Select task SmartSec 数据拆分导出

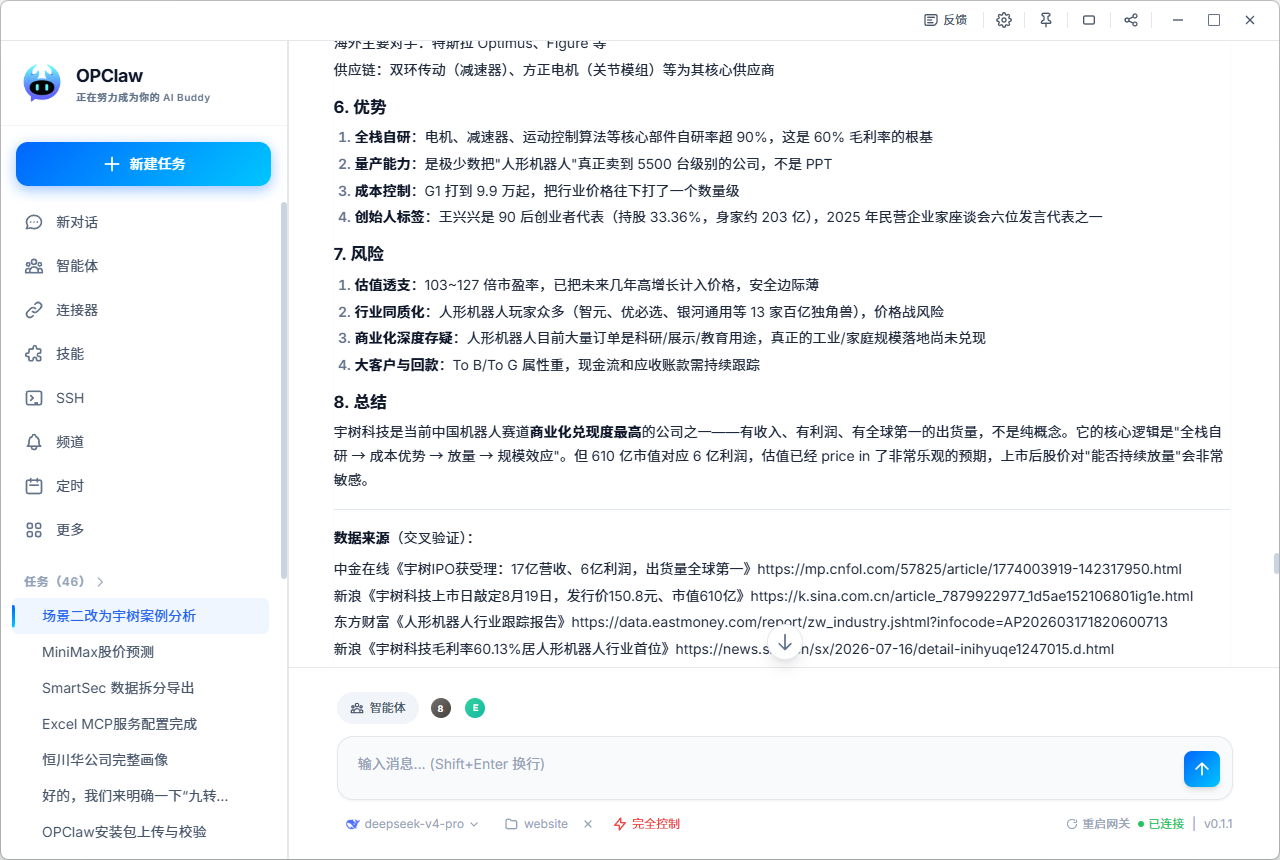tap(141, 688)
